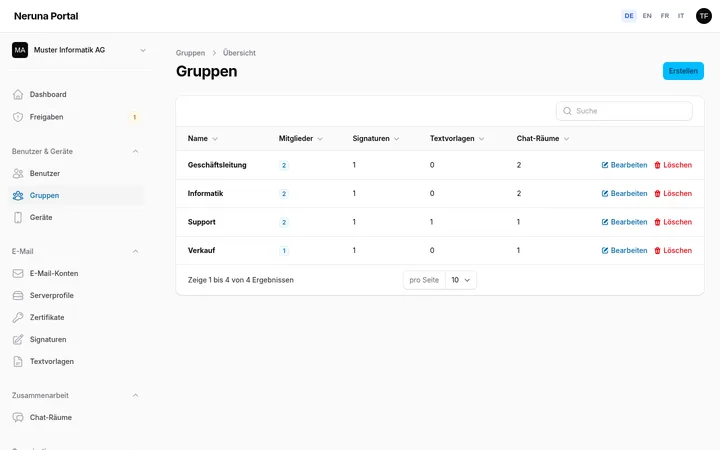Click the Erstellen button
The image size is (720, 450).
click(x=683, y=71)
